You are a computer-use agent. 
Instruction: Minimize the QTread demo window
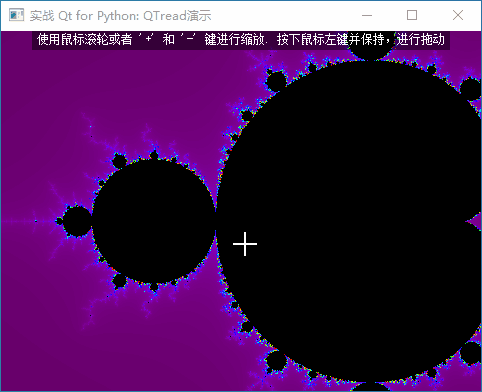click(367, 15)
